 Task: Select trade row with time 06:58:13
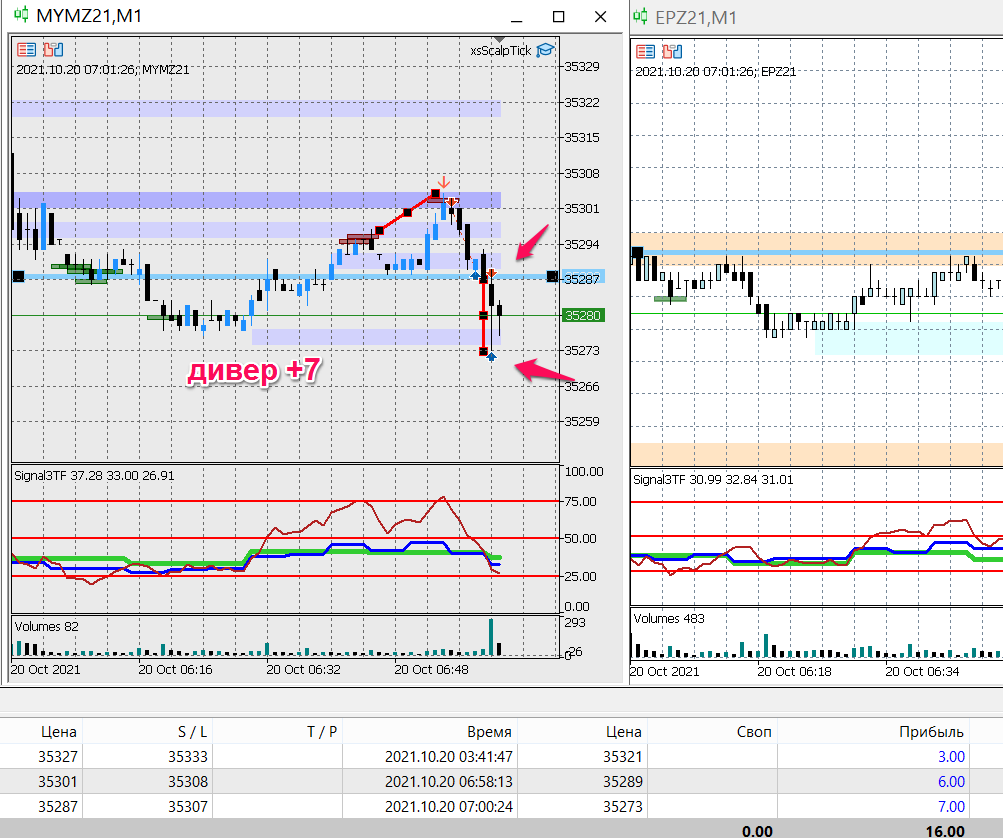click(x=502, y=781)
